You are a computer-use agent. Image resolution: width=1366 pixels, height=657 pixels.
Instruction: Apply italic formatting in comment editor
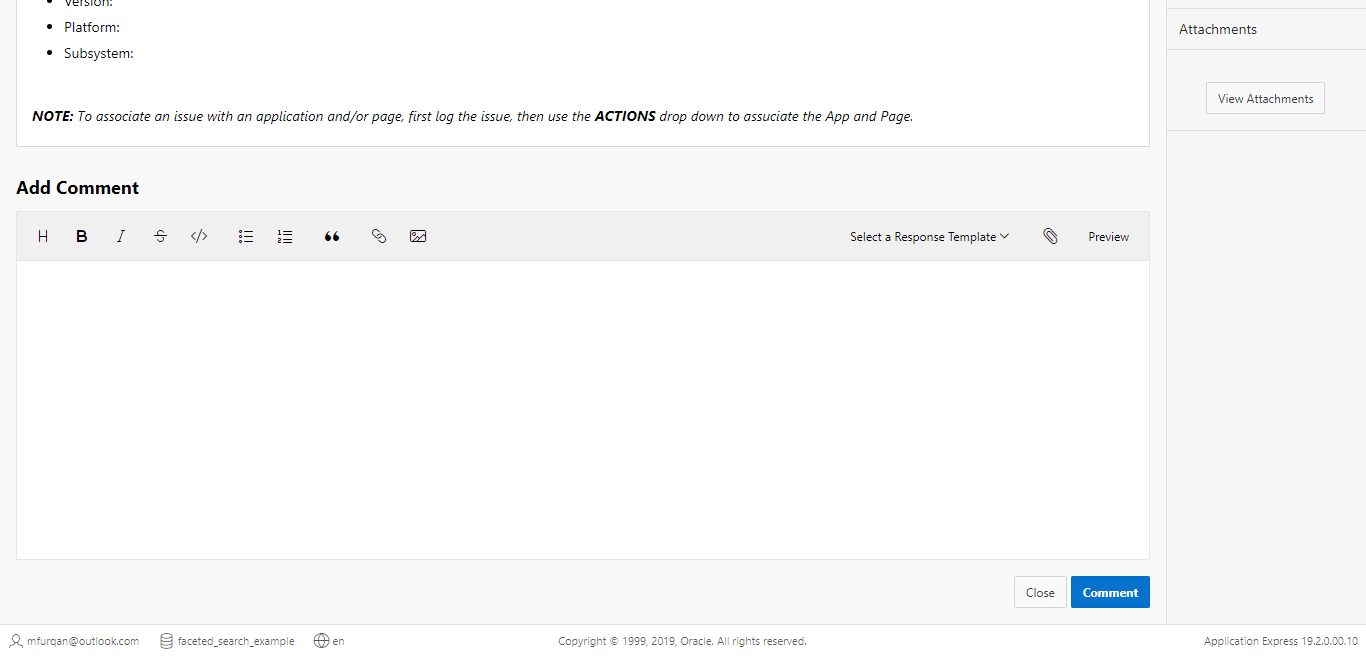tap(121, 237)
